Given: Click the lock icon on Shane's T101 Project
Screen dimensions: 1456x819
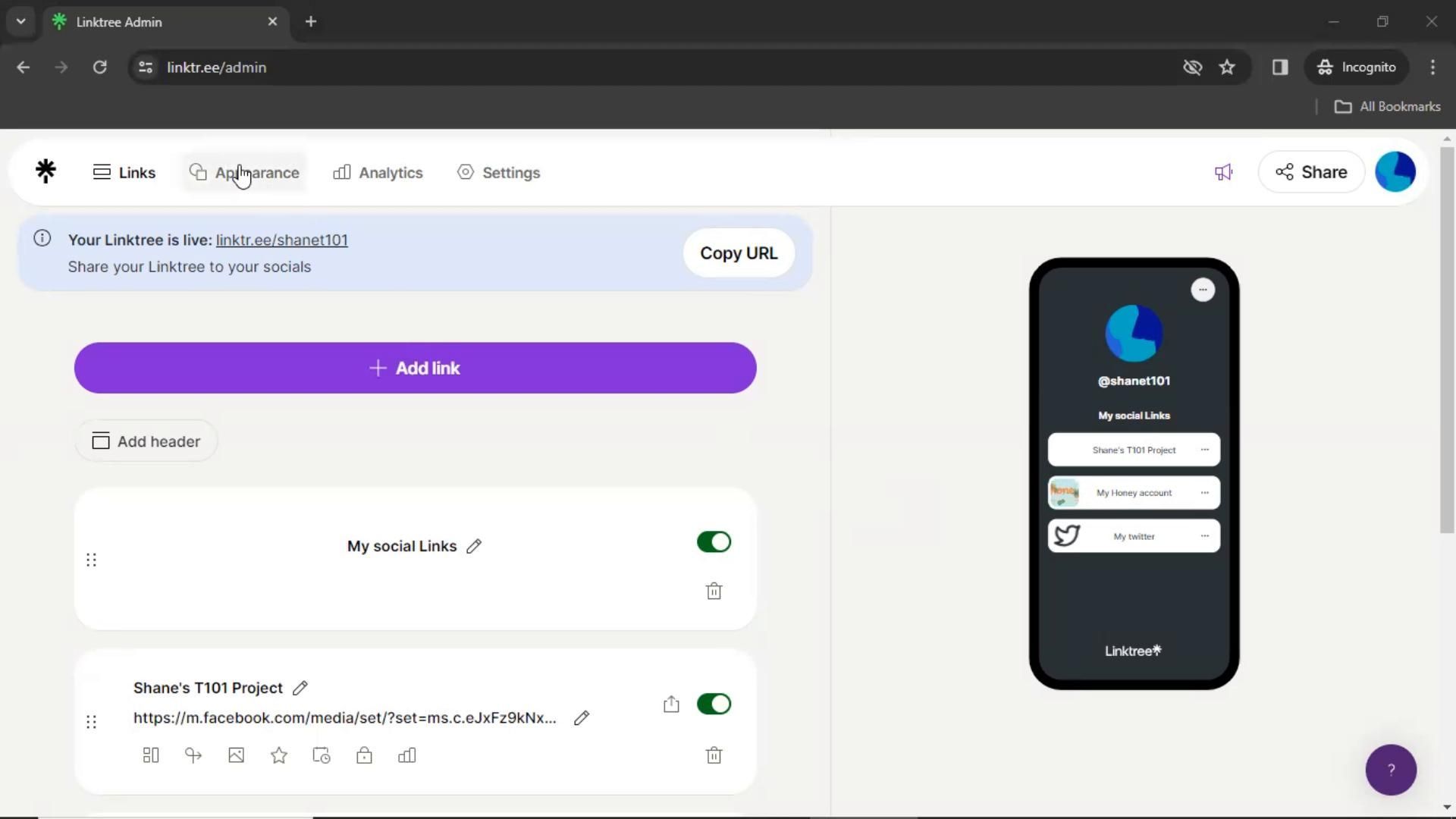Looking at the screenshot, I should (x=364, y=755).
